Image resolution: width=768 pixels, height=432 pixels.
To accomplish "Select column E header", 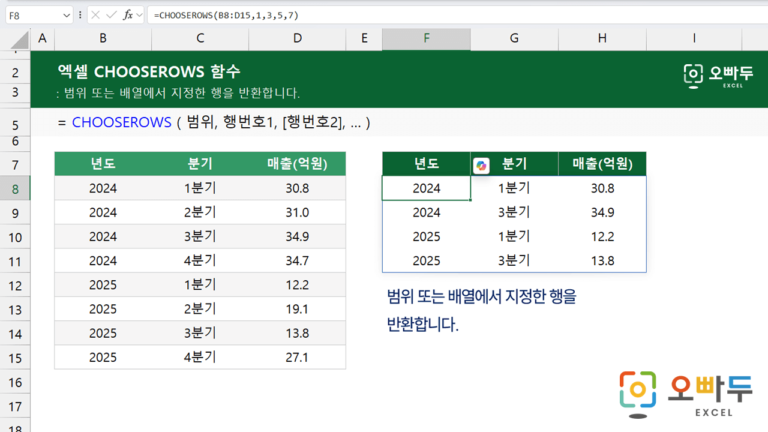I will pos(364,38).
